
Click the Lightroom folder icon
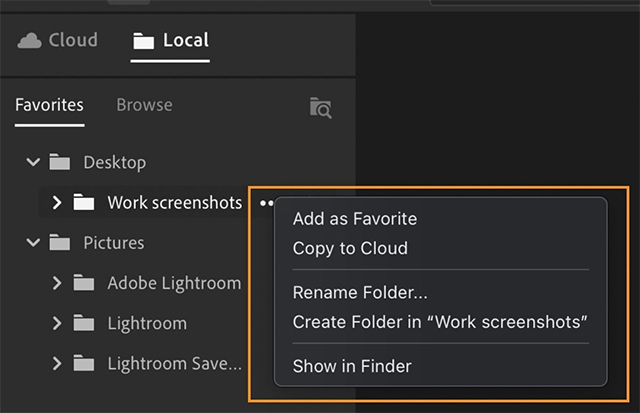click(84, 323)
